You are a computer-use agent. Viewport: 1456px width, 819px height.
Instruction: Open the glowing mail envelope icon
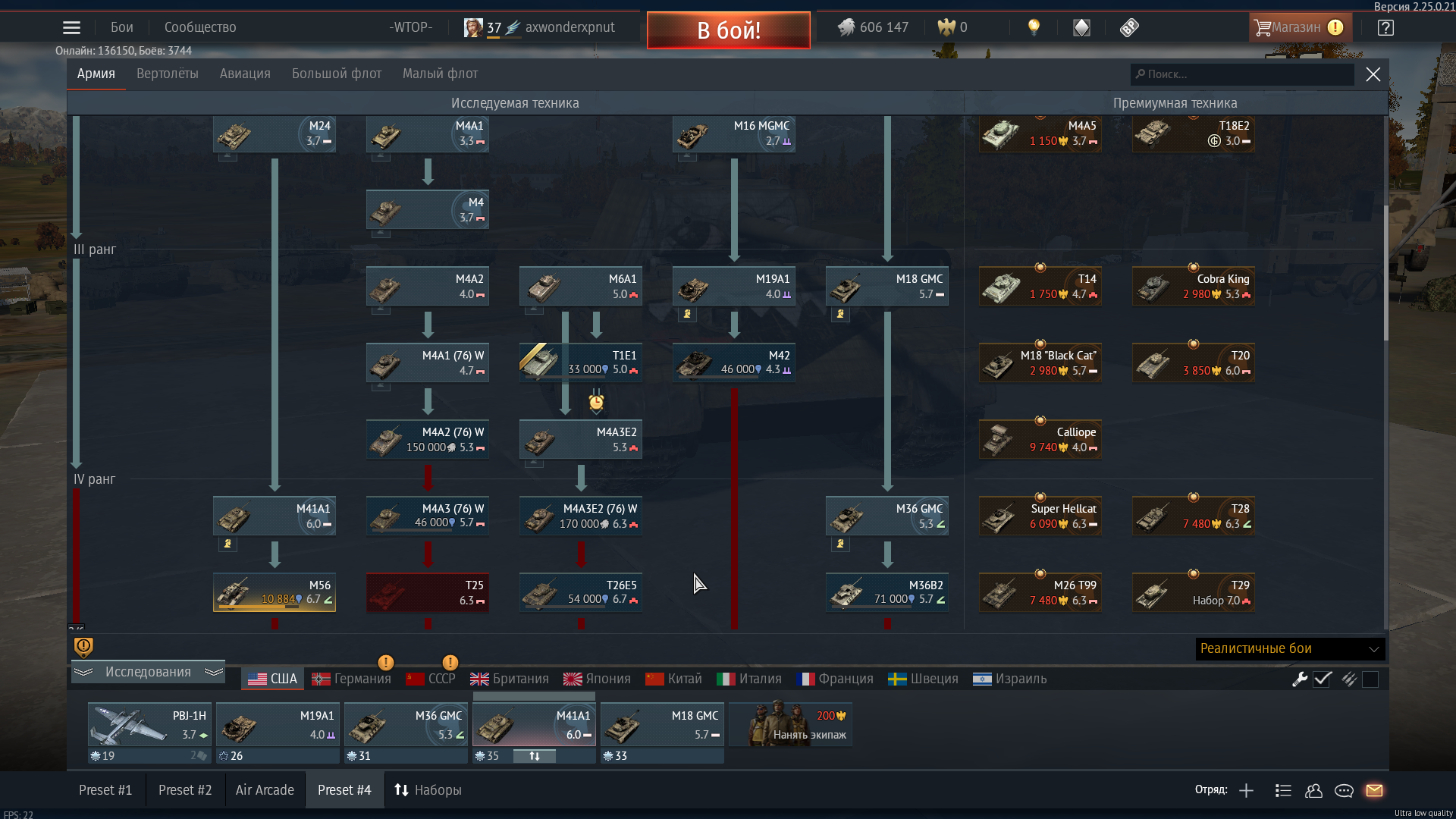coord(1374,790)
